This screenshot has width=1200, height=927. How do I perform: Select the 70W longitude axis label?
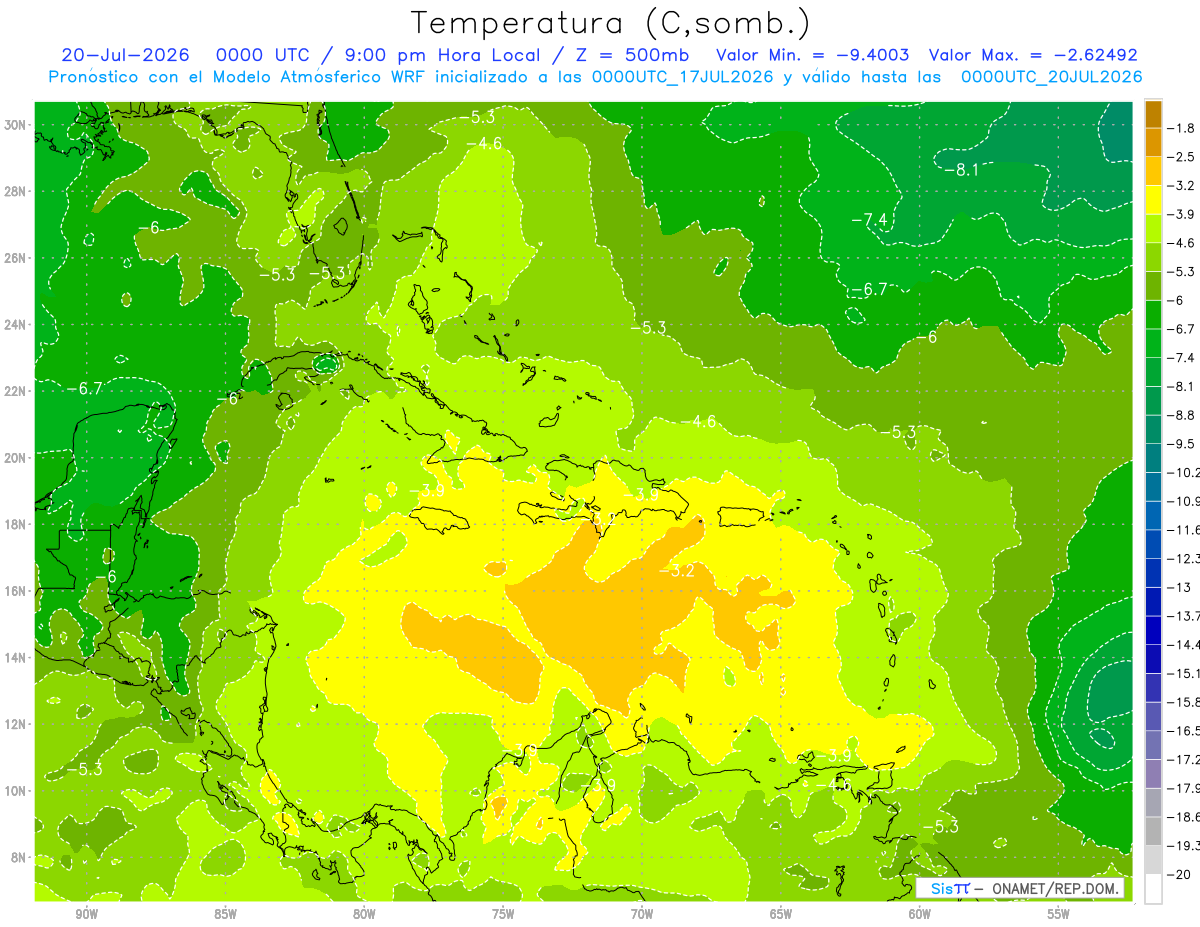point(642,914)
